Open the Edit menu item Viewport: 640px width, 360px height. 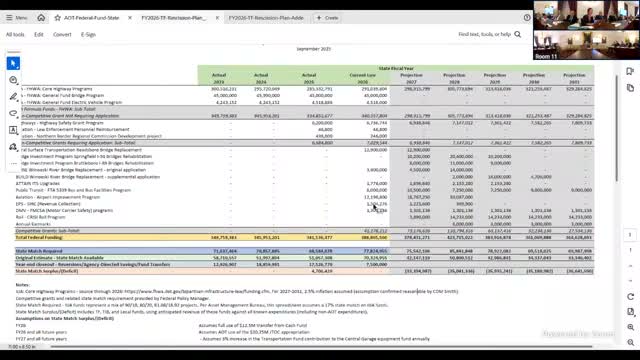(39, 35)
